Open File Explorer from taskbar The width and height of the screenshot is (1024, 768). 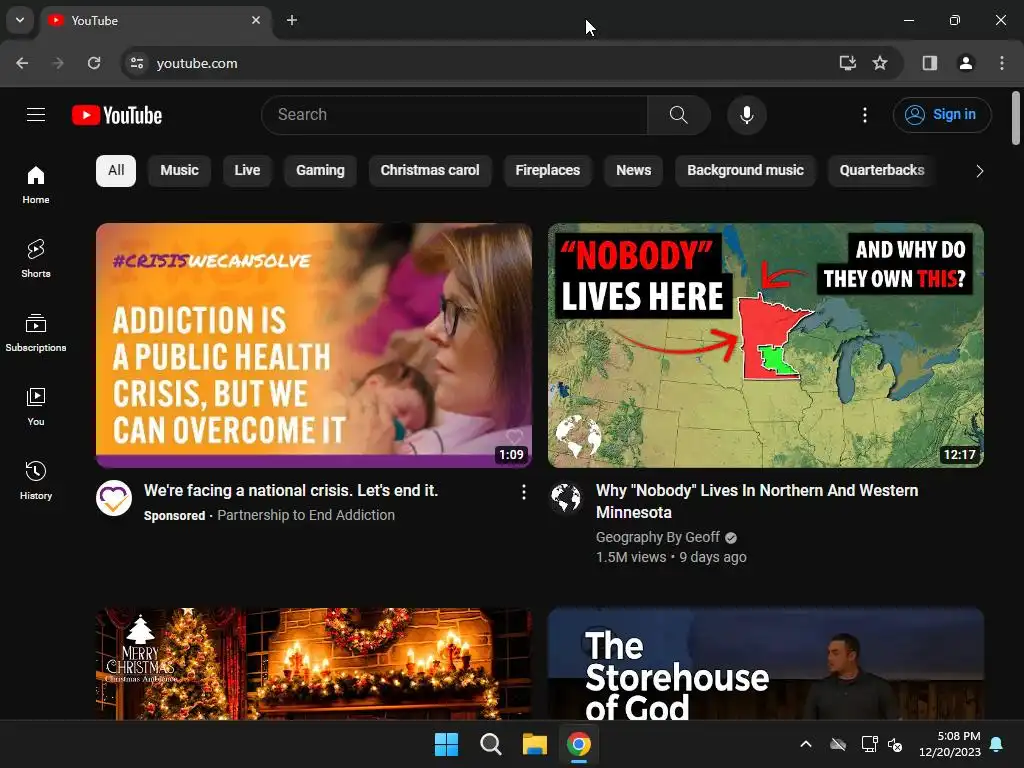[535, 744]
